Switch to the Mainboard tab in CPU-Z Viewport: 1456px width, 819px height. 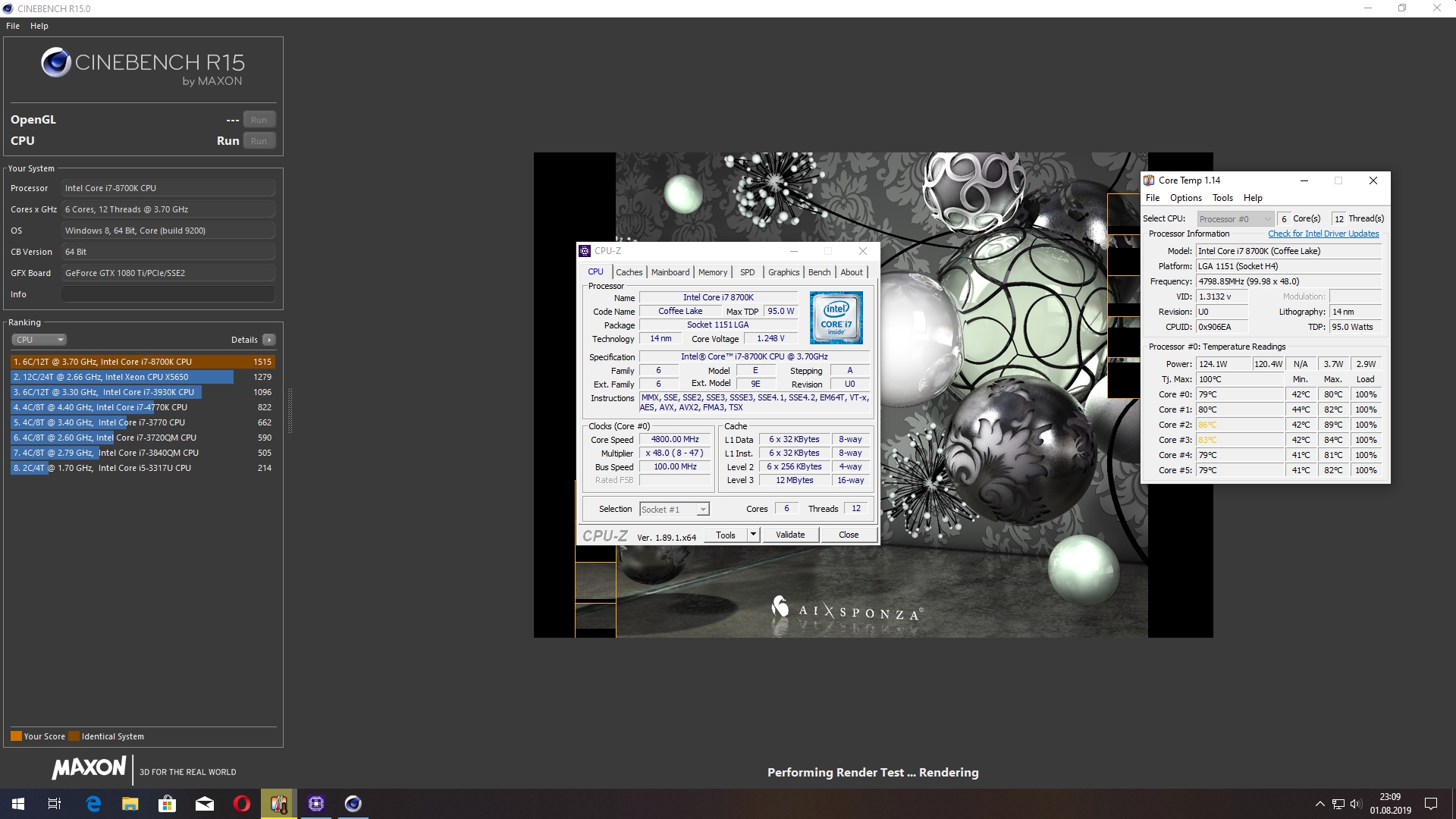point(670,272)
